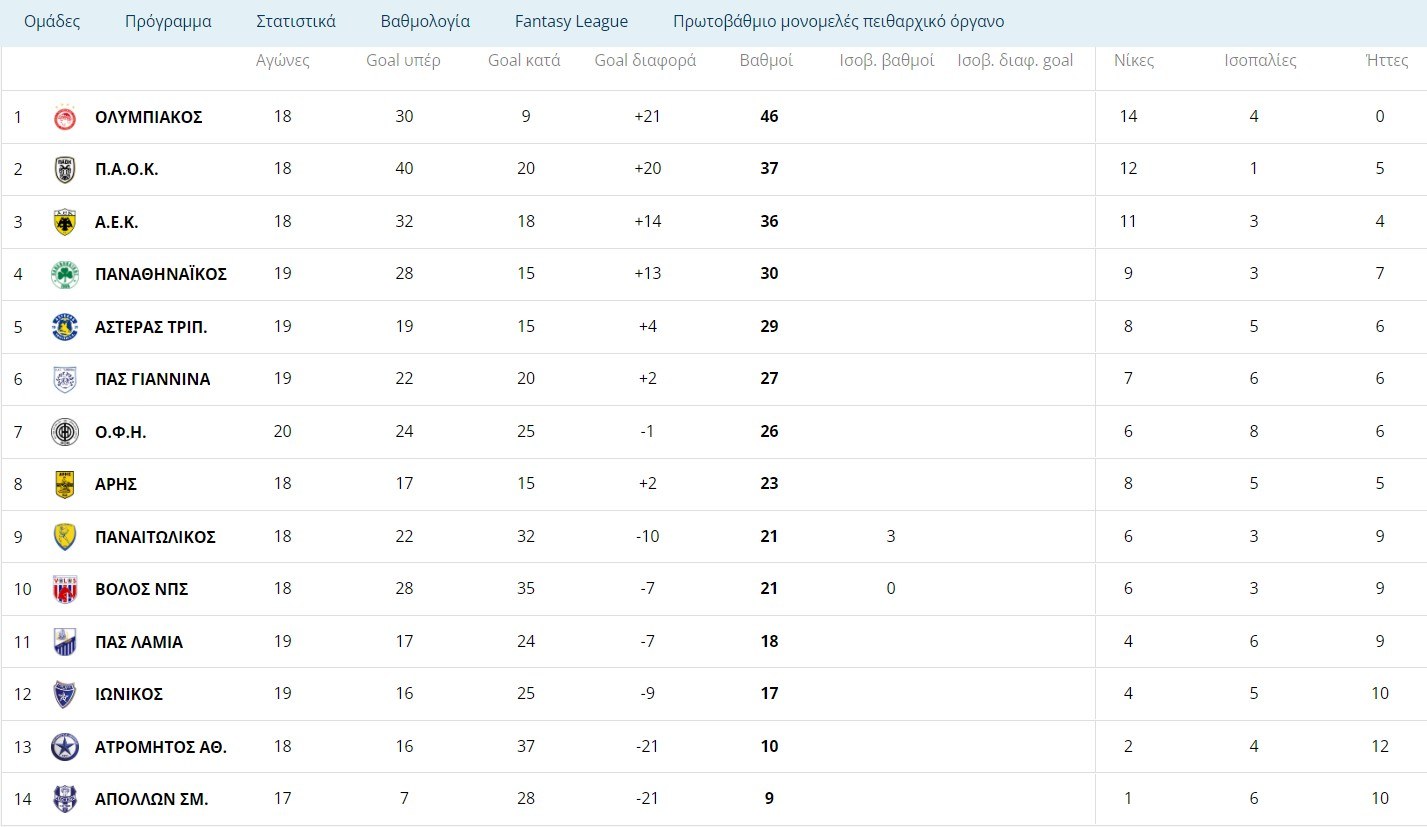This screenshot has width=1427, height=827.
Task: Click the Ο.Φ.Η. round club emblem
Action: [65, 432]
